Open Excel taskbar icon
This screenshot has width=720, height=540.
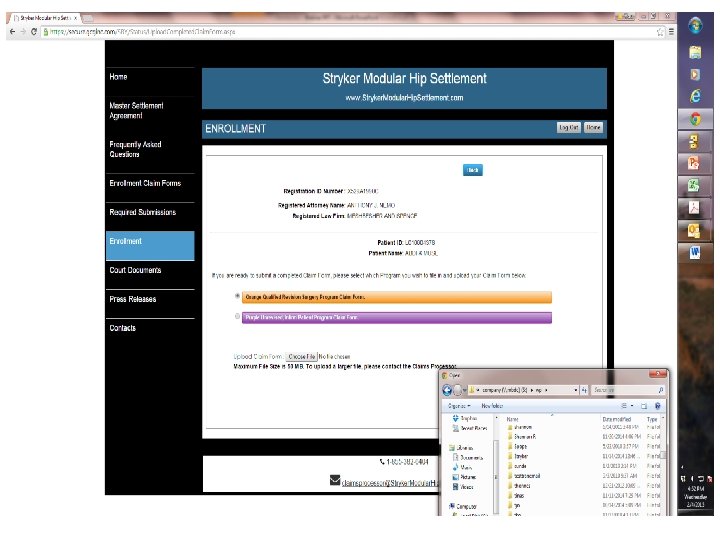click(x=693, y=186)
